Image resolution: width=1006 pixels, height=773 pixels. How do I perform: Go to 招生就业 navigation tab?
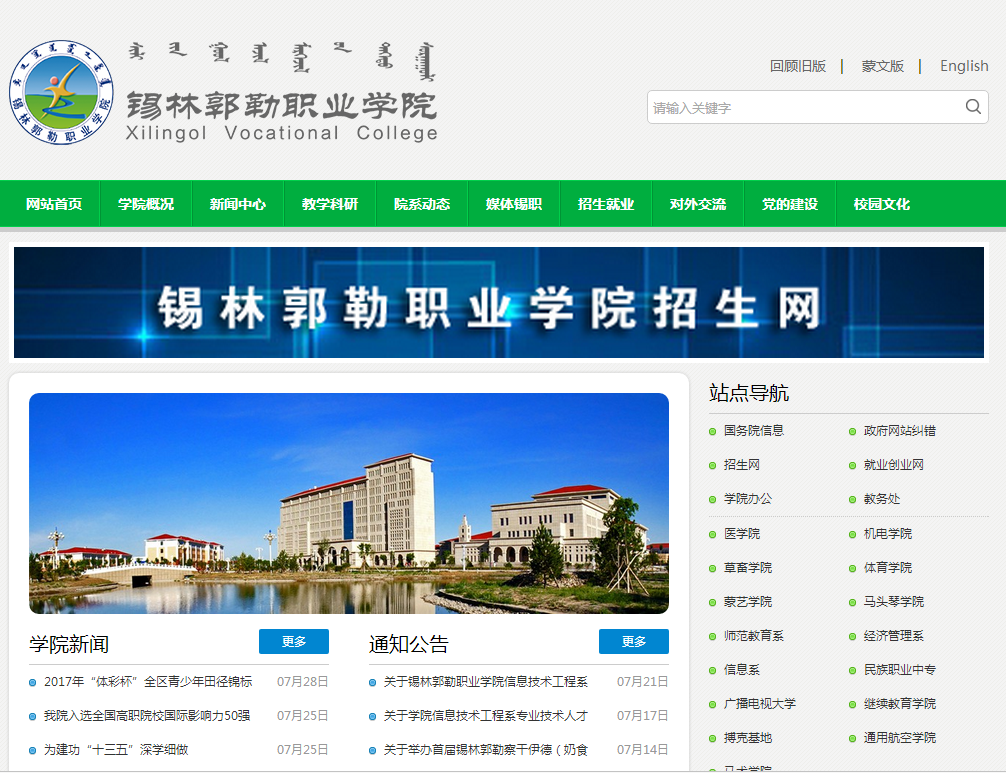click(x=606, y=204)
